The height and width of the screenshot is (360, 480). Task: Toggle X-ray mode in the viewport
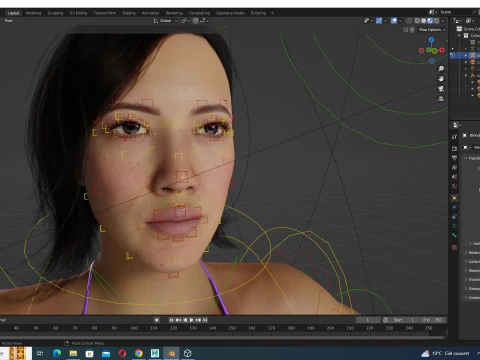coord(409,21)
